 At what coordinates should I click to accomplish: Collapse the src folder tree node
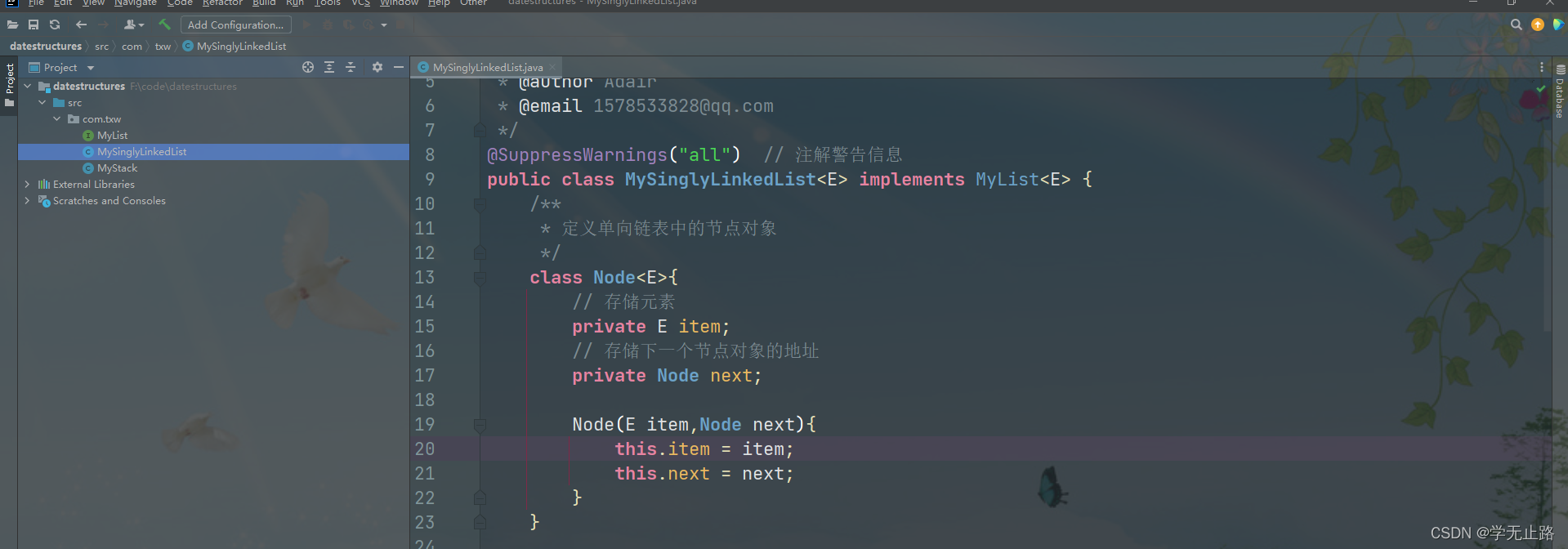(x=42, y=102)
